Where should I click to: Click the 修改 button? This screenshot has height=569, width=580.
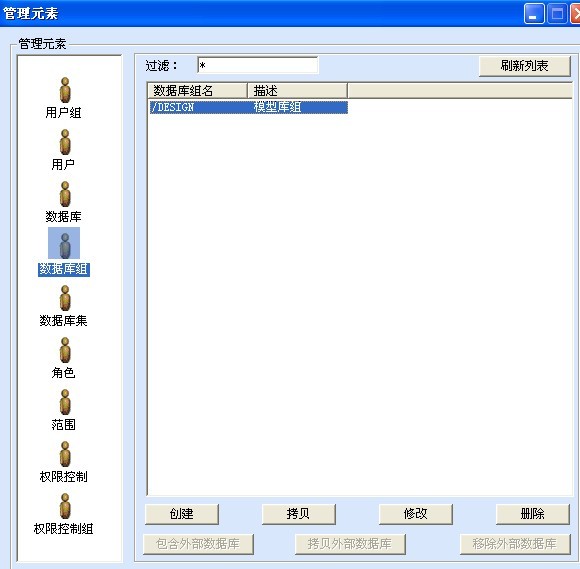tap(415, 514)
